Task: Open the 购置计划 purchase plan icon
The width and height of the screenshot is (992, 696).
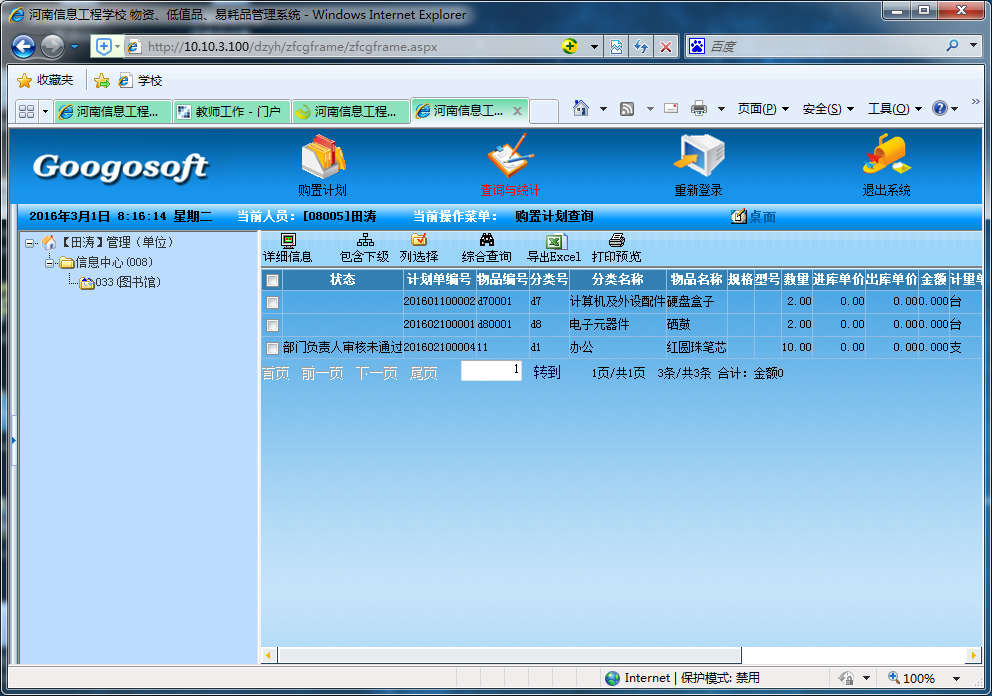Action: point(322,158)
